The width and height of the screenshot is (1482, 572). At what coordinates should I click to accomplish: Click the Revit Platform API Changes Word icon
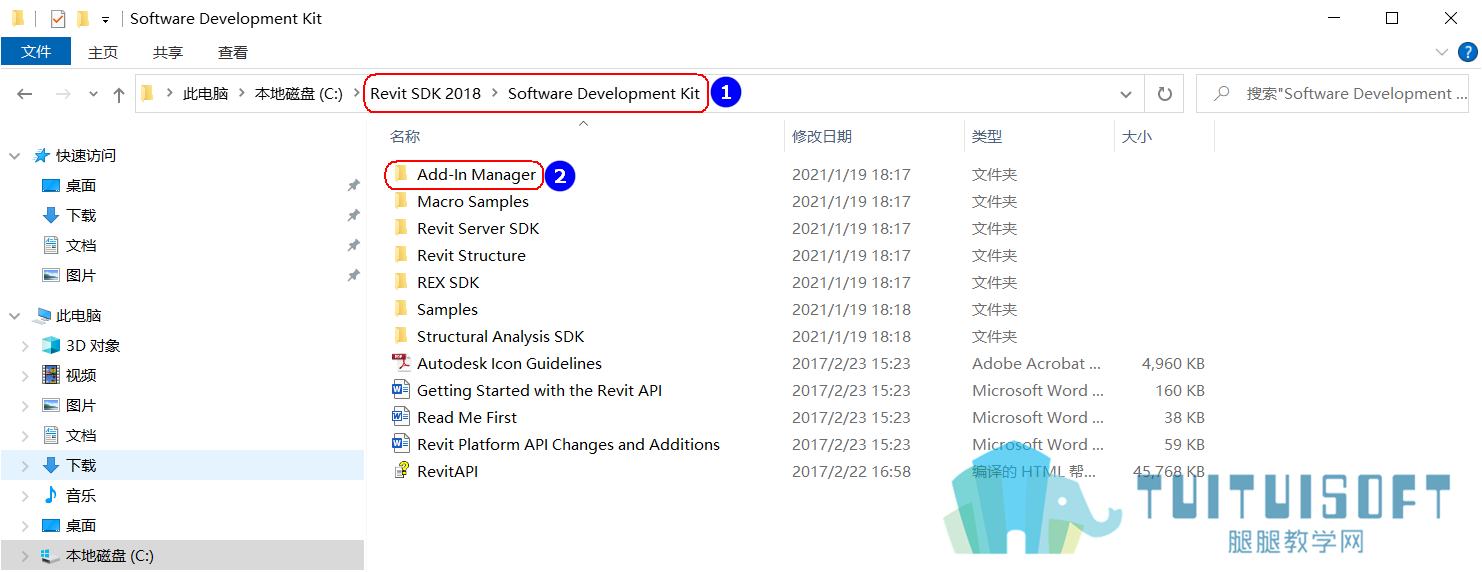click(x=401, y=444)
